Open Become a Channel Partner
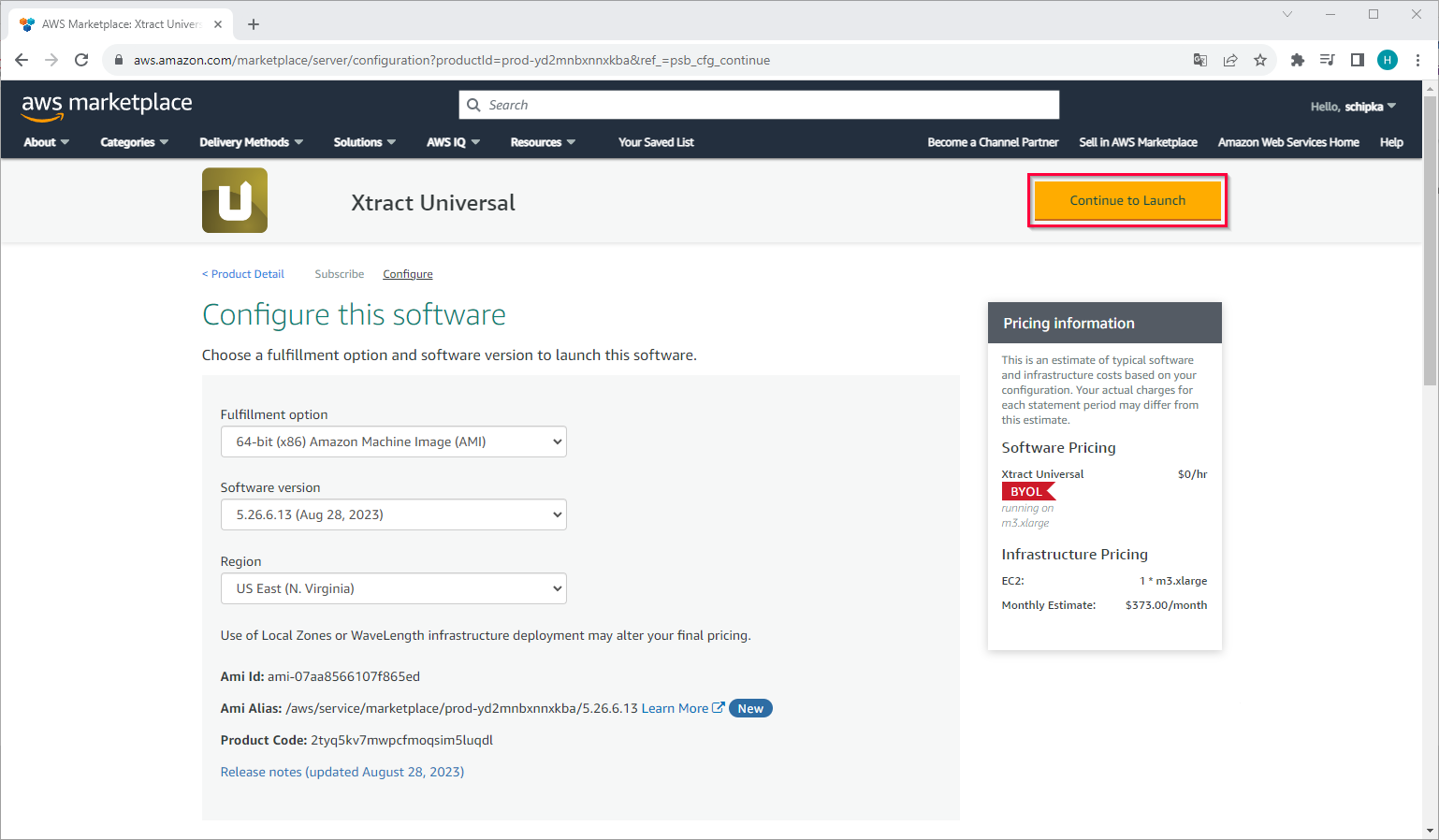Image resolution: width=1439 pixels, height=840 pixels. tap(993, 142)
